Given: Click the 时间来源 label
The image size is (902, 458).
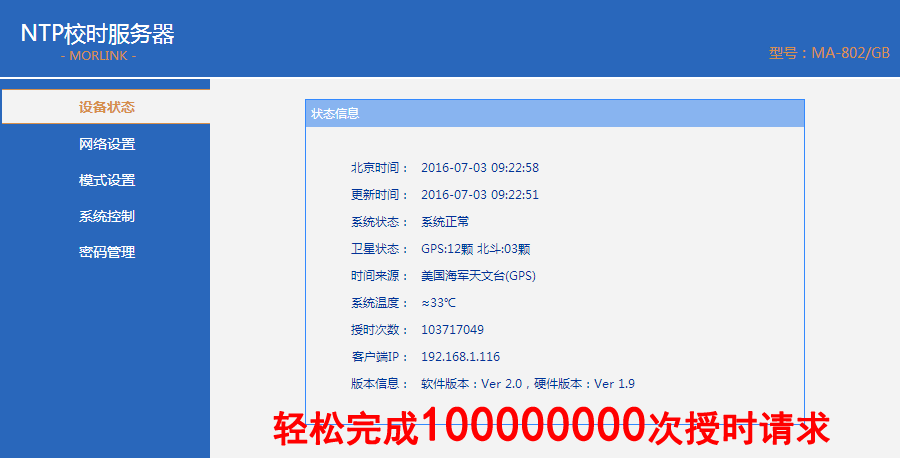Looking at the screenshot, I should pyautogui.click(x=379, y=276).
